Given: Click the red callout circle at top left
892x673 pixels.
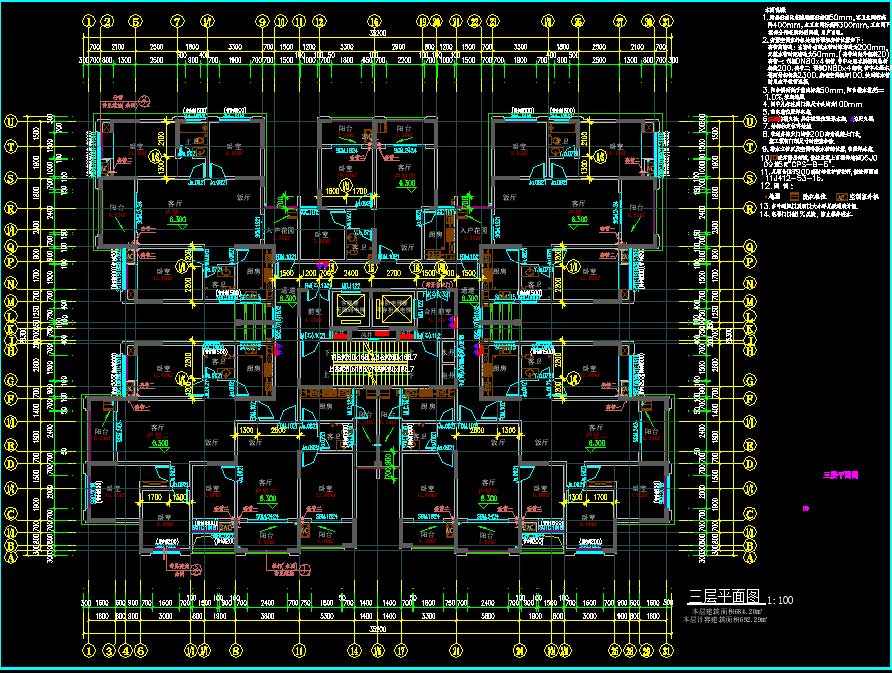Looking at the screenshot, I should point(145,102).
